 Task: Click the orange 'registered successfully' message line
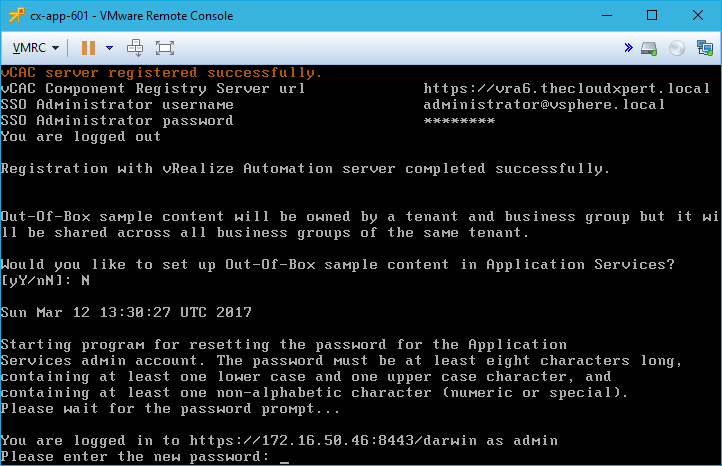[x=162, y=73]
